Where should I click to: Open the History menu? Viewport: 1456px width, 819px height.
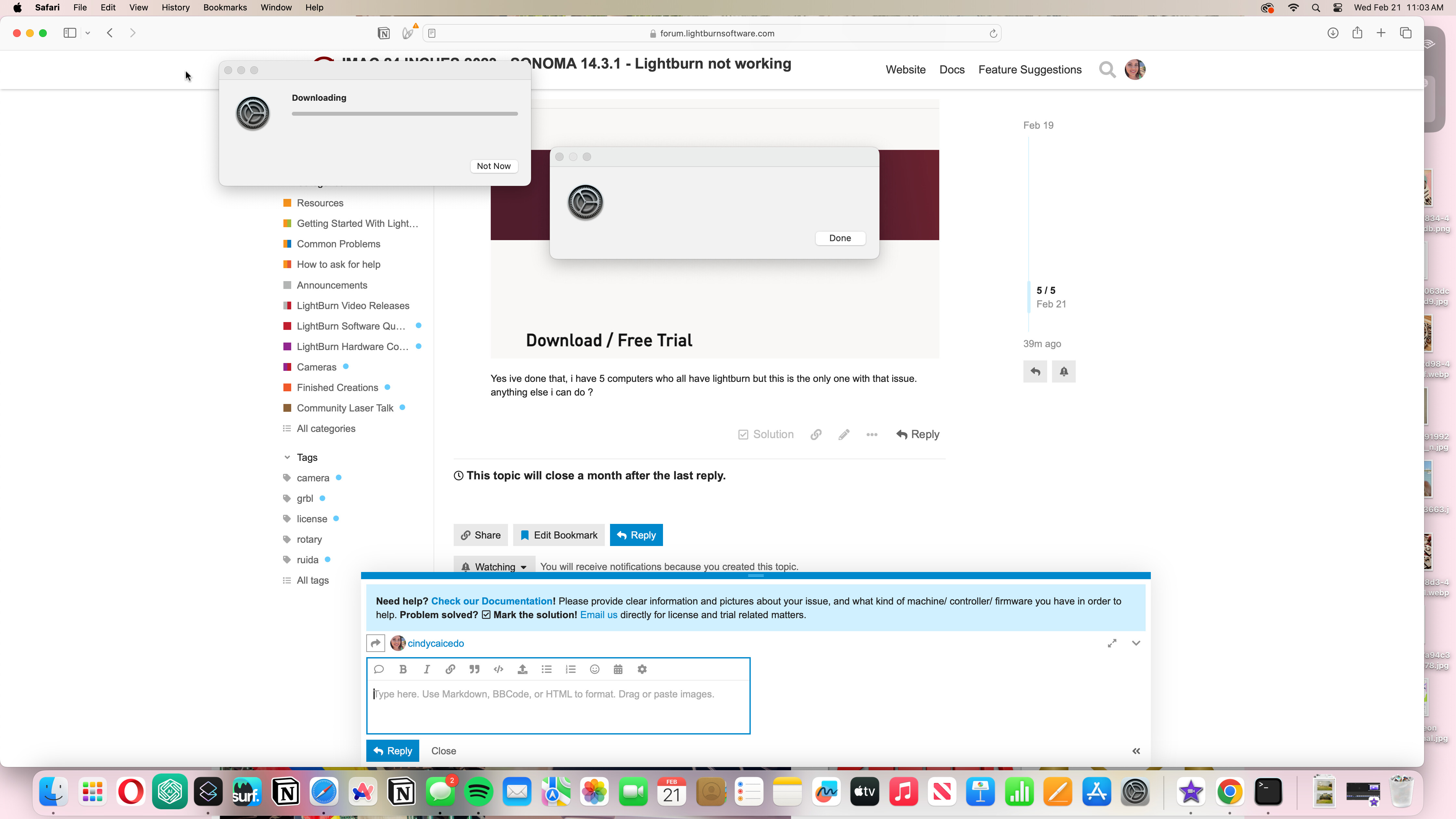pyautogui.click(x=176, y=7)
